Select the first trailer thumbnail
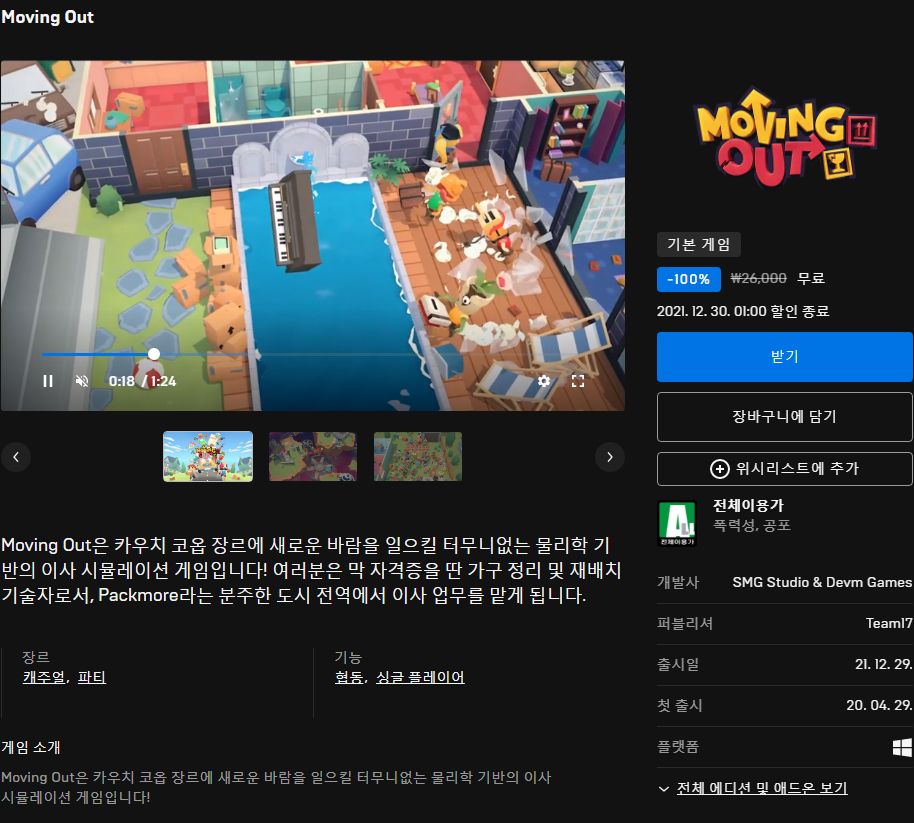This screenshot has width=914, height=823. [208, 456]
